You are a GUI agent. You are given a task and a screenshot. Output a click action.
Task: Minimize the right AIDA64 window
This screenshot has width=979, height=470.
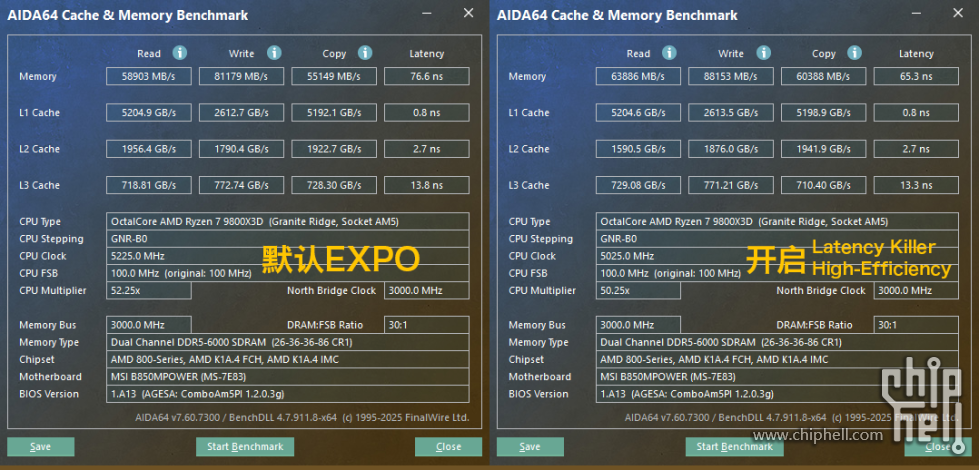917,13
